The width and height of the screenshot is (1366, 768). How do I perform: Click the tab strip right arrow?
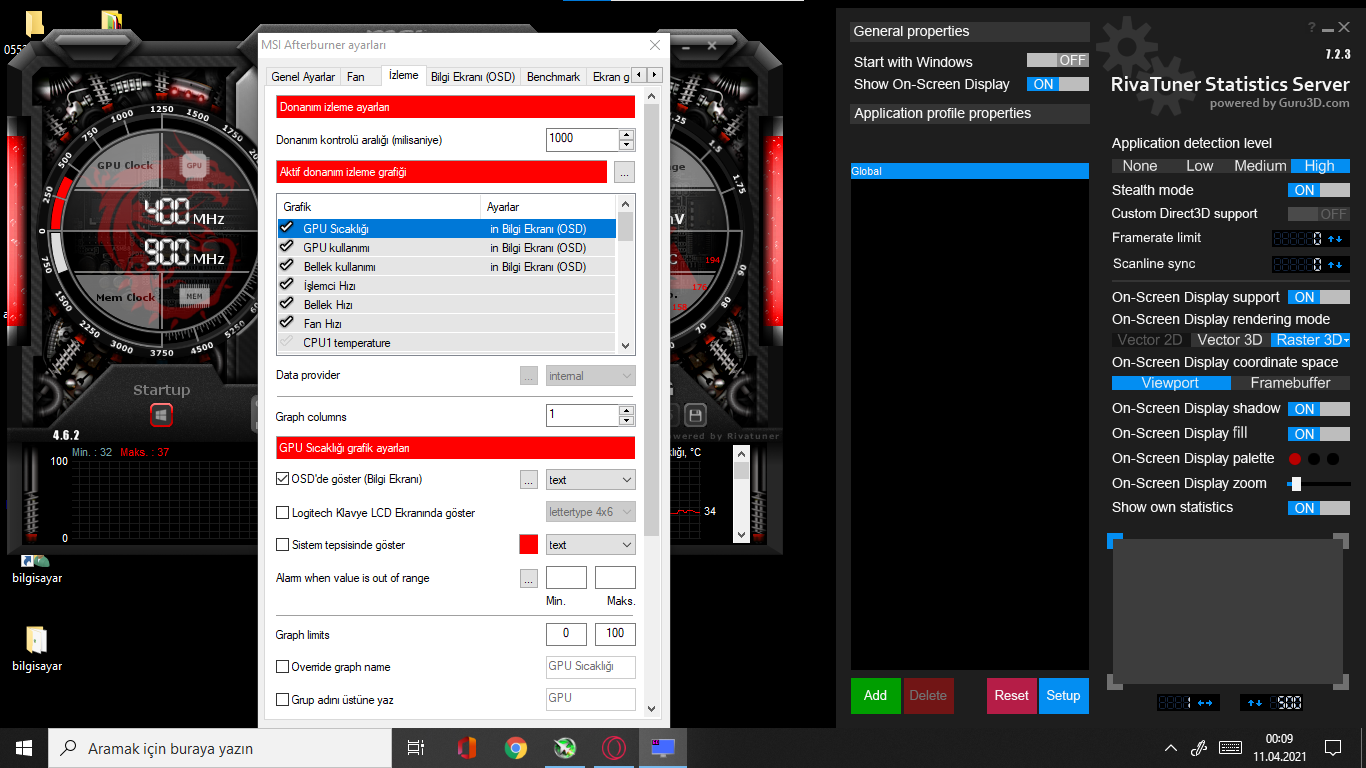pos(654,75)
